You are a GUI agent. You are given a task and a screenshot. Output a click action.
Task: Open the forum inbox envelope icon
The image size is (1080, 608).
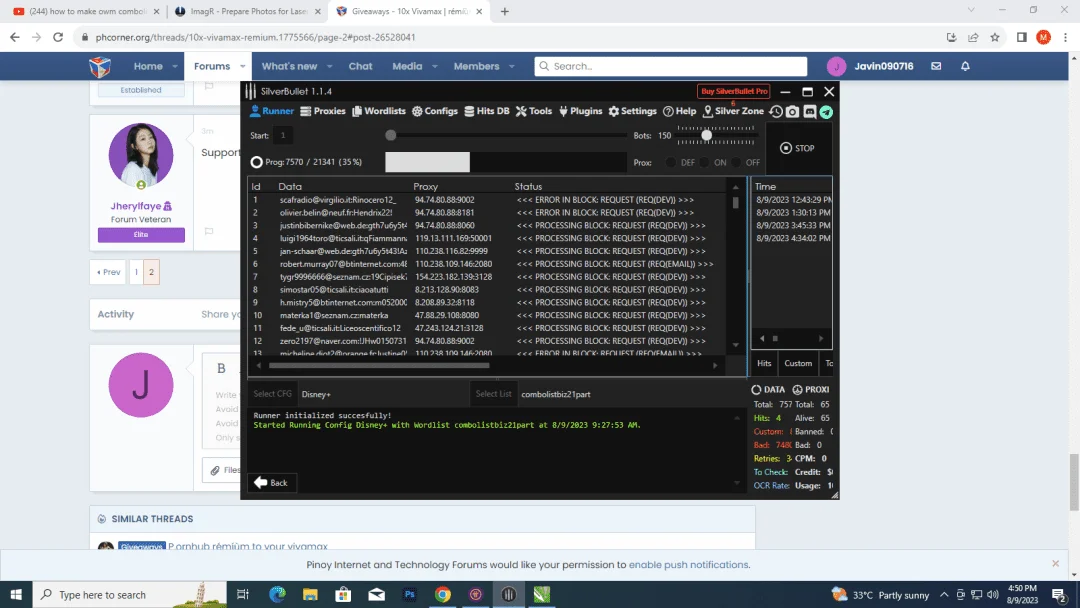coord(936,66)
